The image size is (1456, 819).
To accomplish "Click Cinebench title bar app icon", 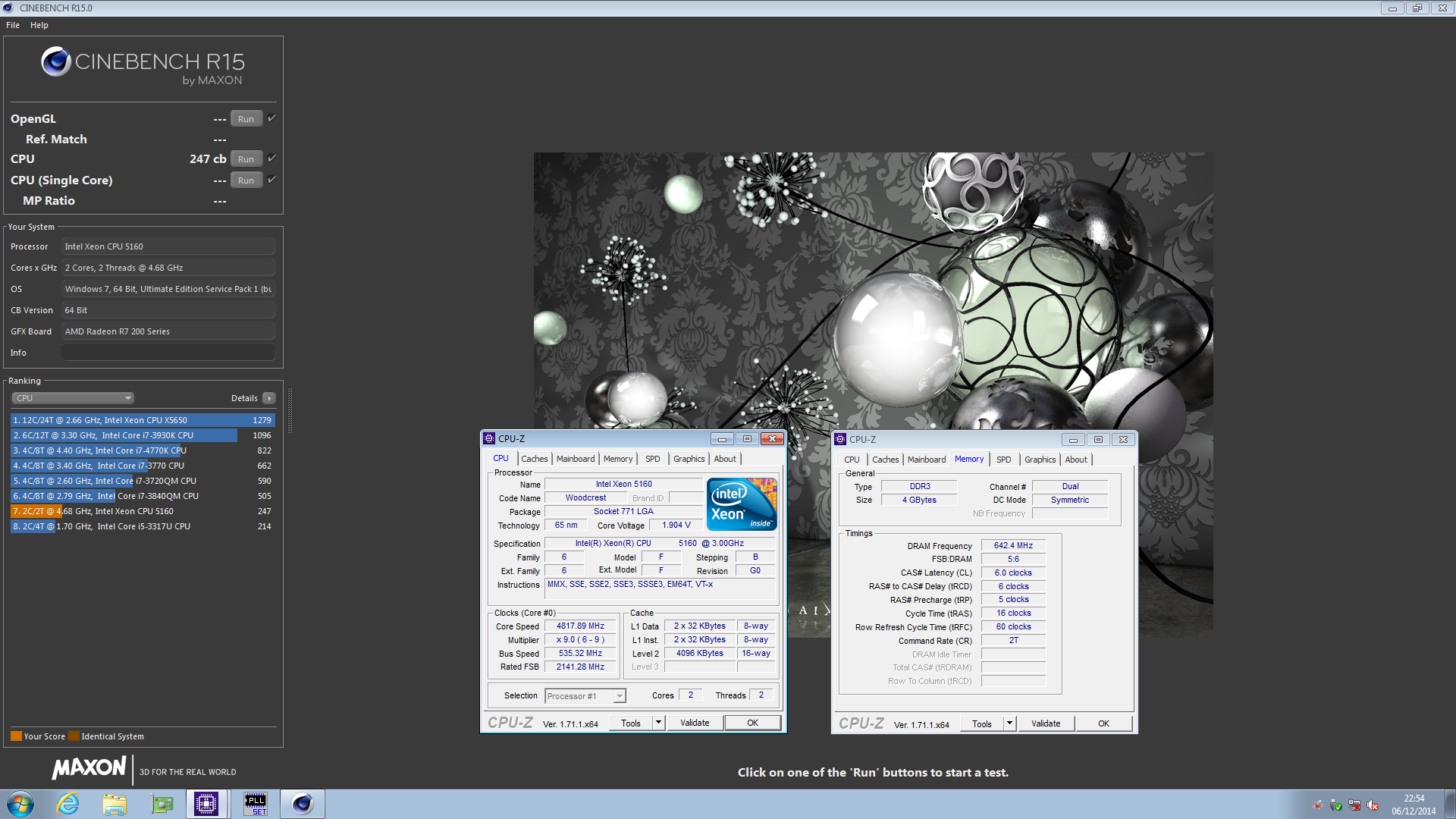I will pyautogui.click(x=8, y=8).
